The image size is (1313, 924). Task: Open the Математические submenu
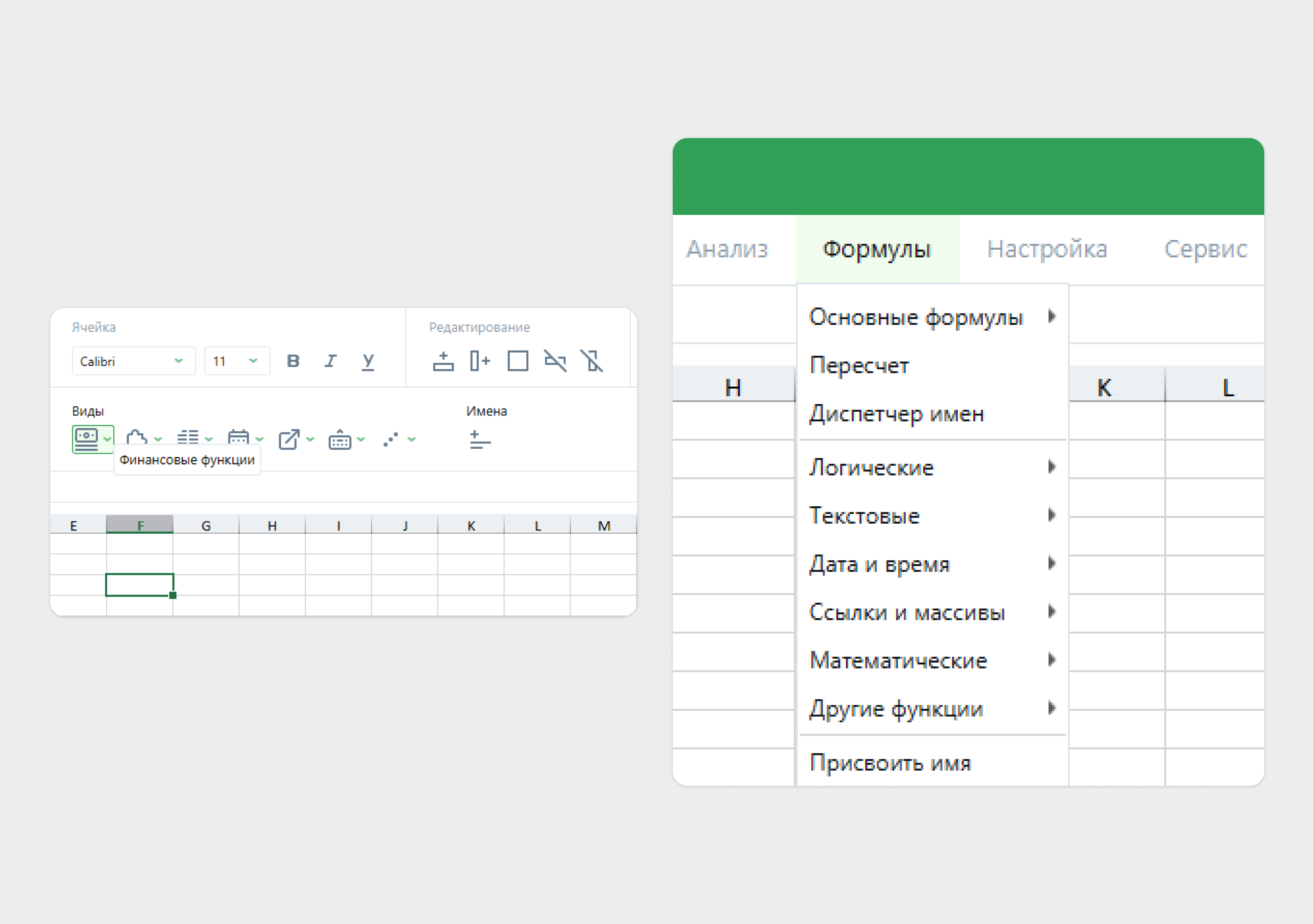933,660
